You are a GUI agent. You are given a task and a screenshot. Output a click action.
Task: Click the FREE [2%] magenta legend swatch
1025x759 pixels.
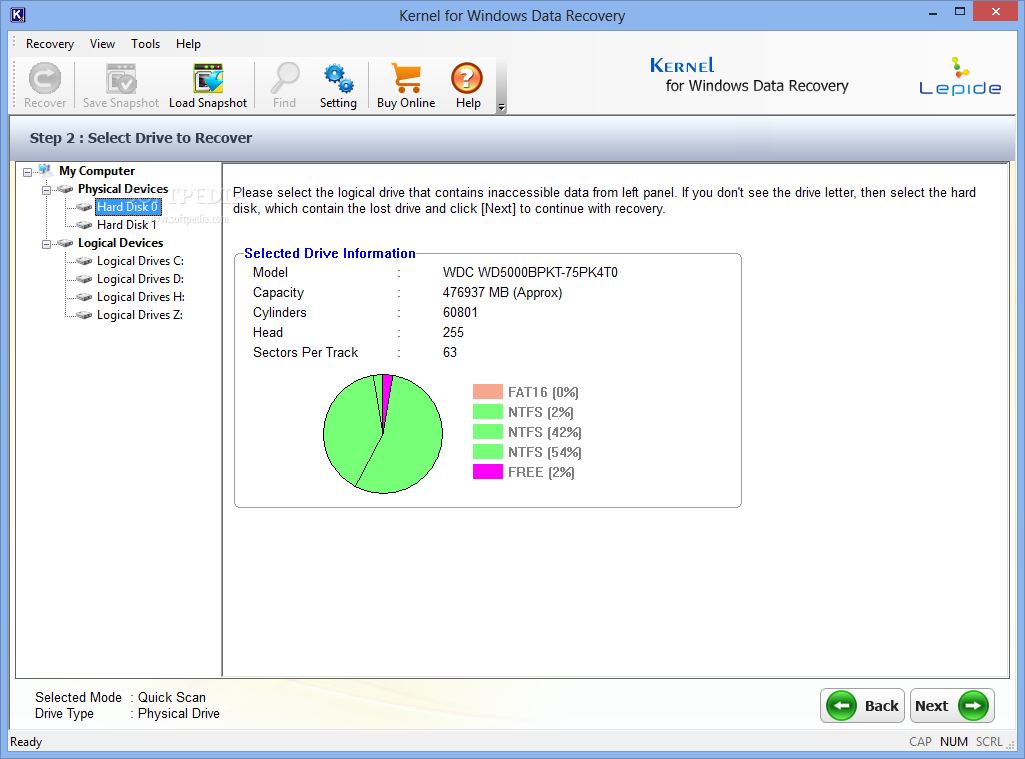tap(488, 472)
